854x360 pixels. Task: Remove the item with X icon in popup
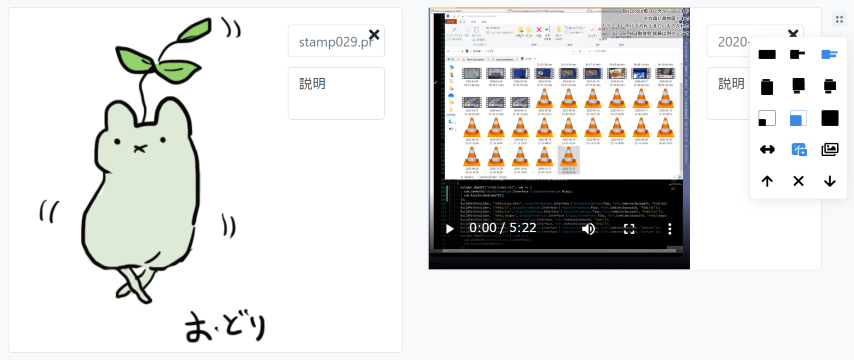(x=798, y=181)
